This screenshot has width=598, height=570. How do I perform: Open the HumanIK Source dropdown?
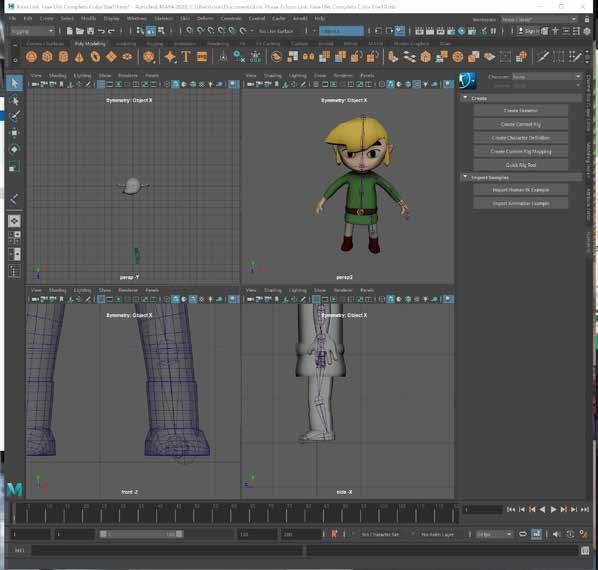[x=546, y=86]
